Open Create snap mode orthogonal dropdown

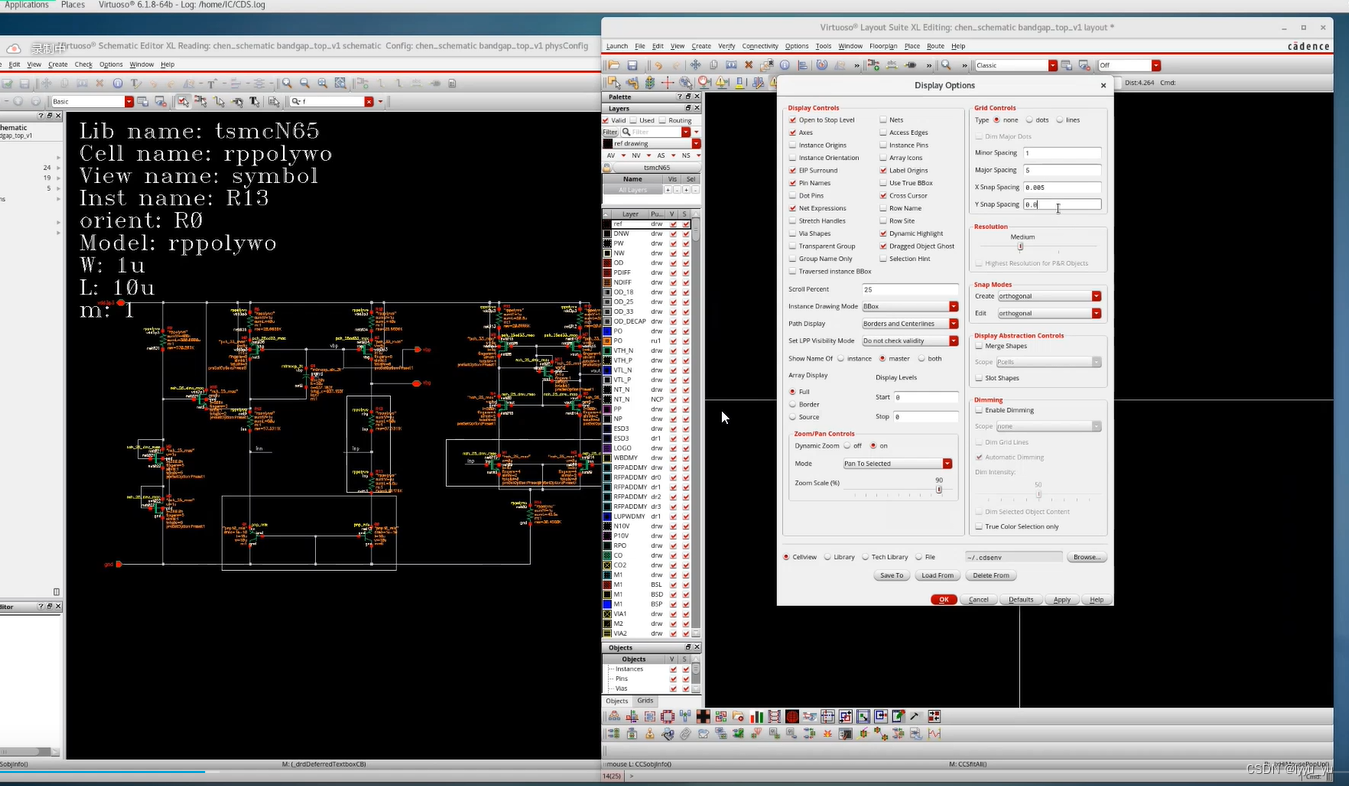pyautogui.click(x=1048, y=296)
